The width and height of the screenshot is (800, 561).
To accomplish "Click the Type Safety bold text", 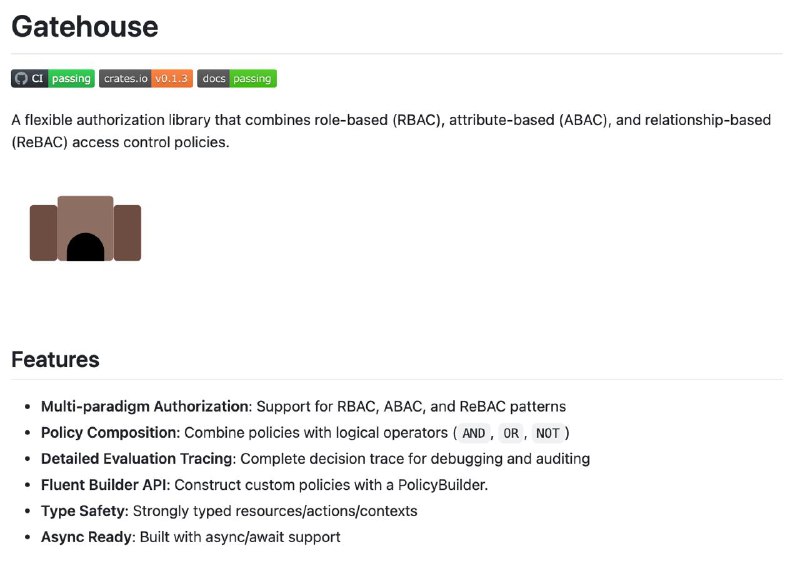I will [x=85, y=511].
